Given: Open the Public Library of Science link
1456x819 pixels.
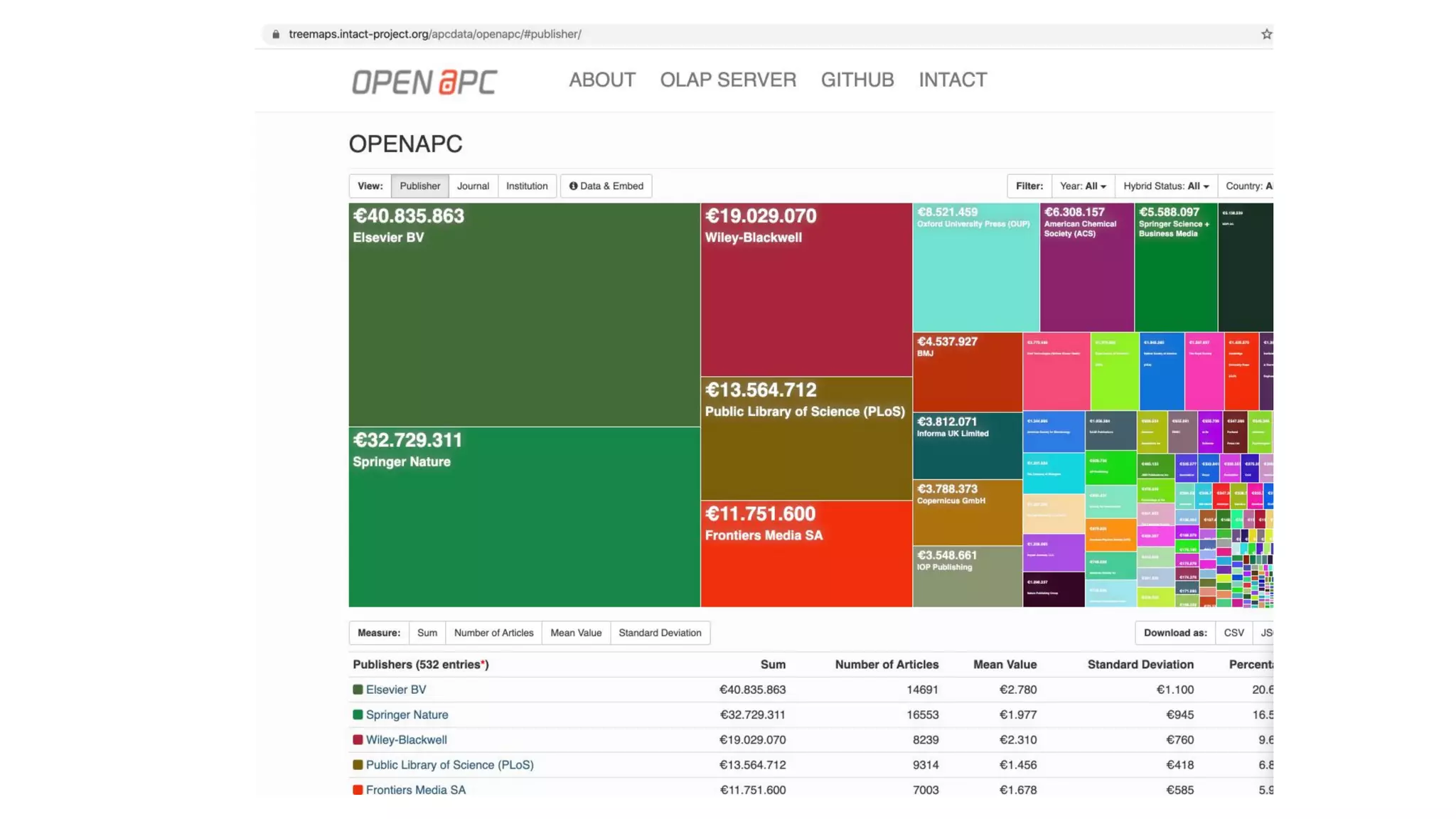Looking at the screenshot, I should 449,765.
